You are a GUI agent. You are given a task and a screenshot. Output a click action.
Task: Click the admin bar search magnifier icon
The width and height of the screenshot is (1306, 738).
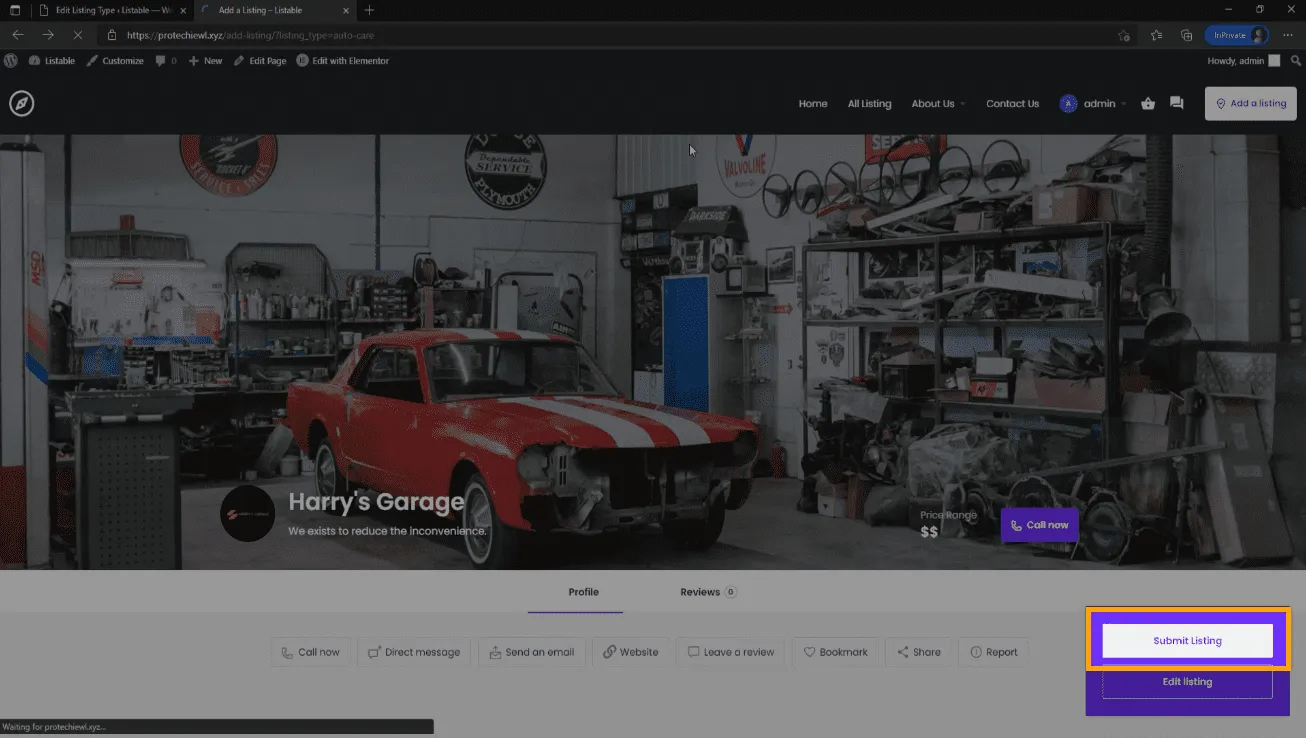point(1296,61)
